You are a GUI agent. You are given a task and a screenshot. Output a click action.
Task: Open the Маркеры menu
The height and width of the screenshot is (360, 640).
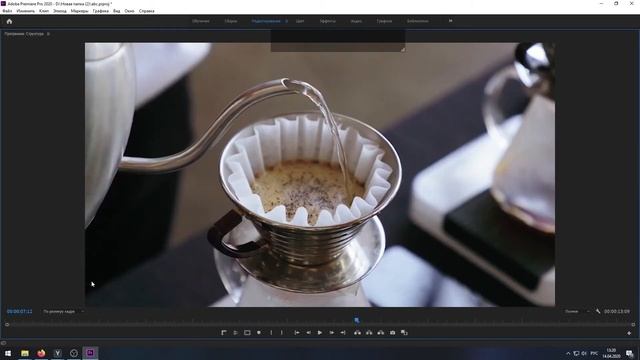(x=79, y=11)
